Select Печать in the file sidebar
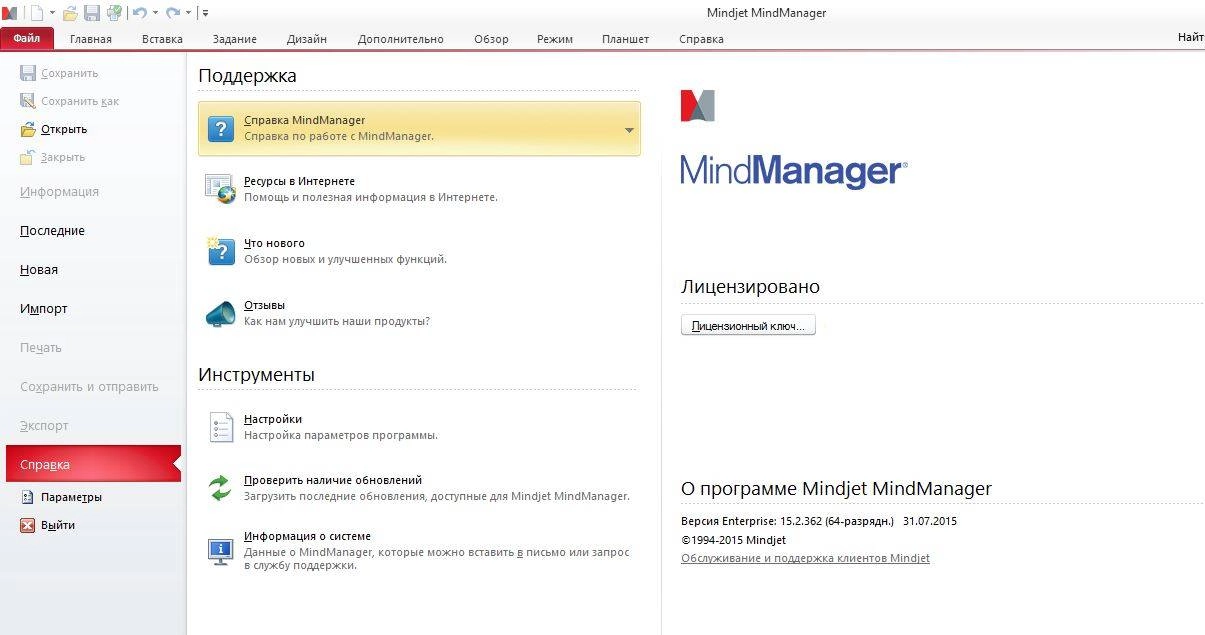 click(x=41, y=348)
